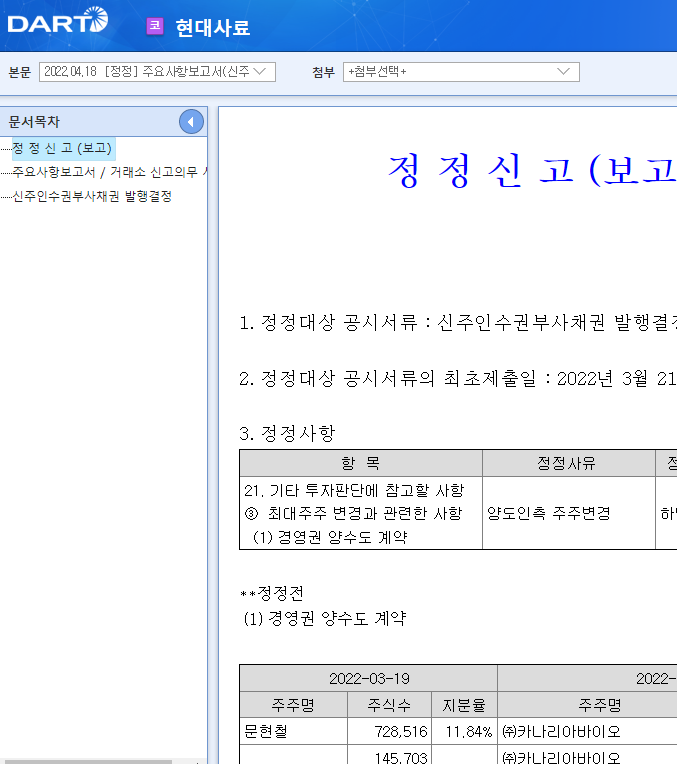Open 신주인수권부사채권 발행결정 tree entry
The height and width of the screenshot is (764, 677).
point(92,196)
